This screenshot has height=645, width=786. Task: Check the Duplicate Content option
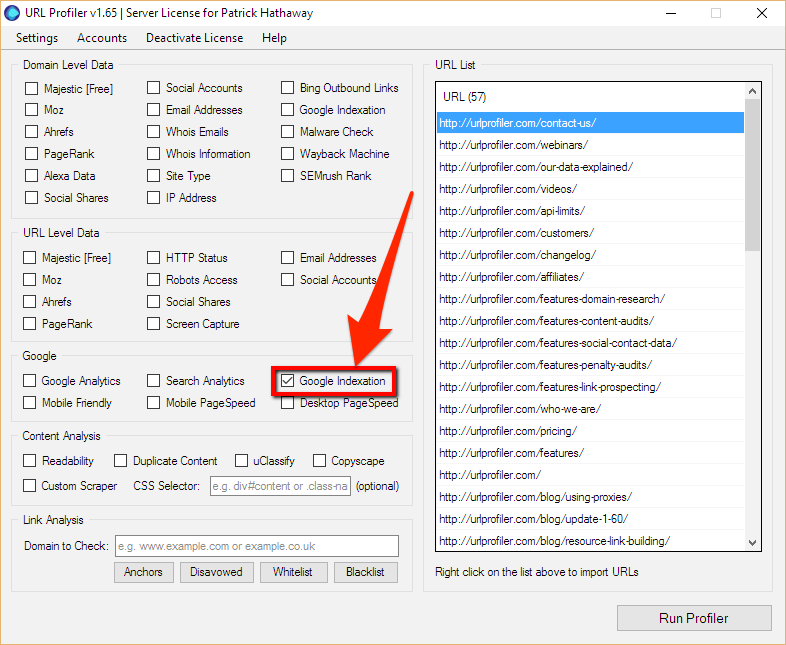click(x=121, y=461)
